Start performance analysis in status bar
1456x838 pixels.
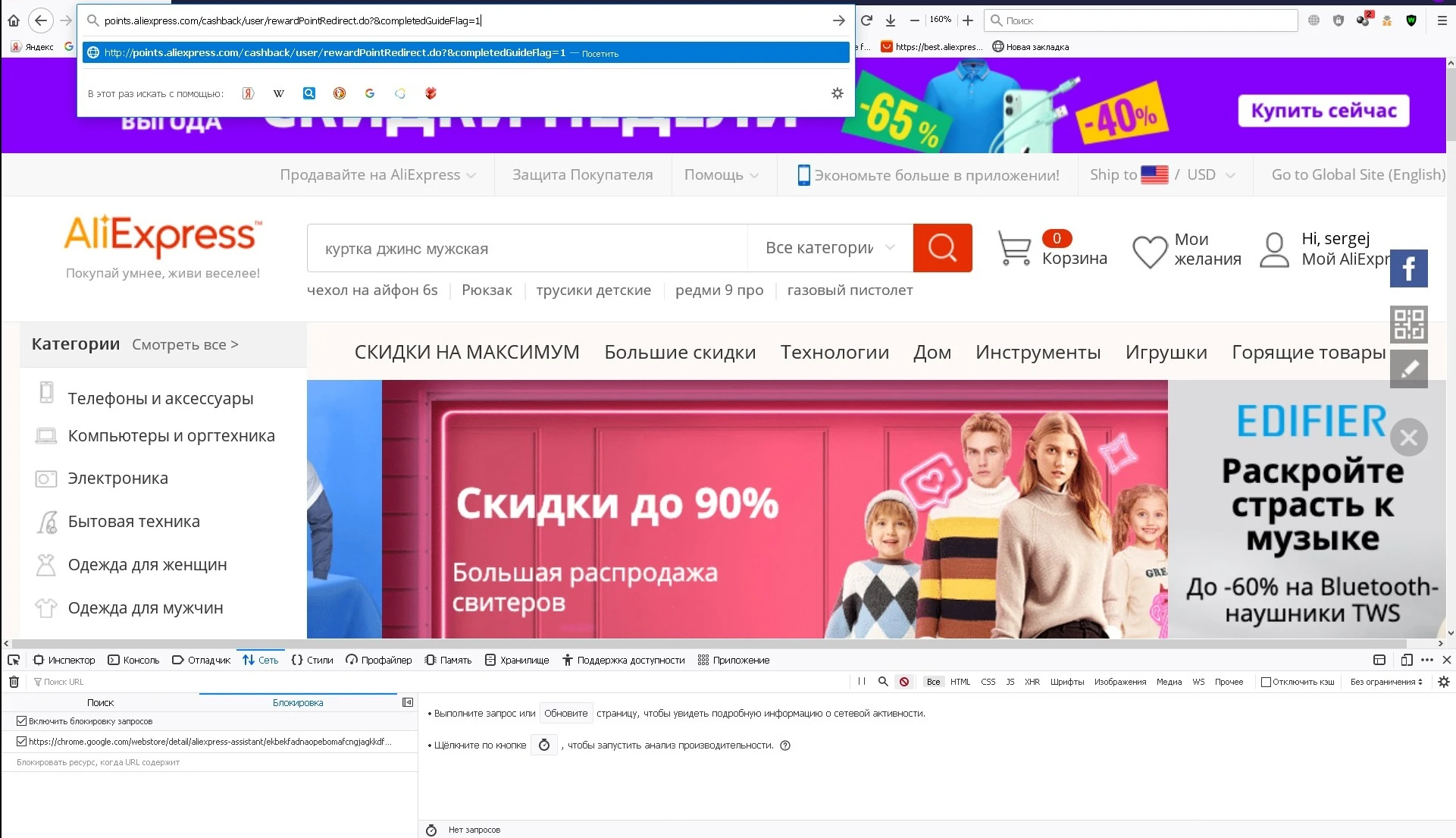pos(431,830)
